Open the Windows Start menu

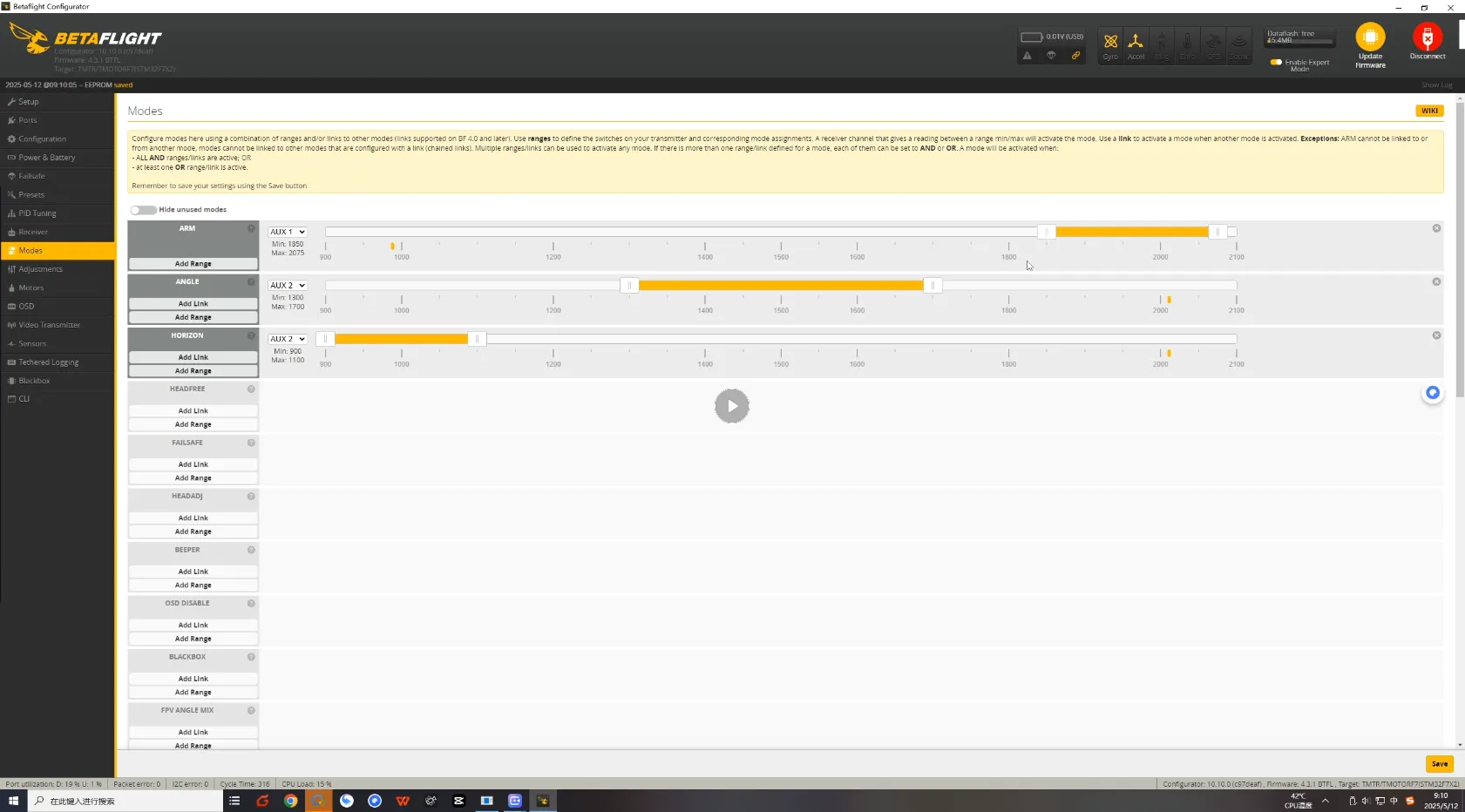[13, 801]
